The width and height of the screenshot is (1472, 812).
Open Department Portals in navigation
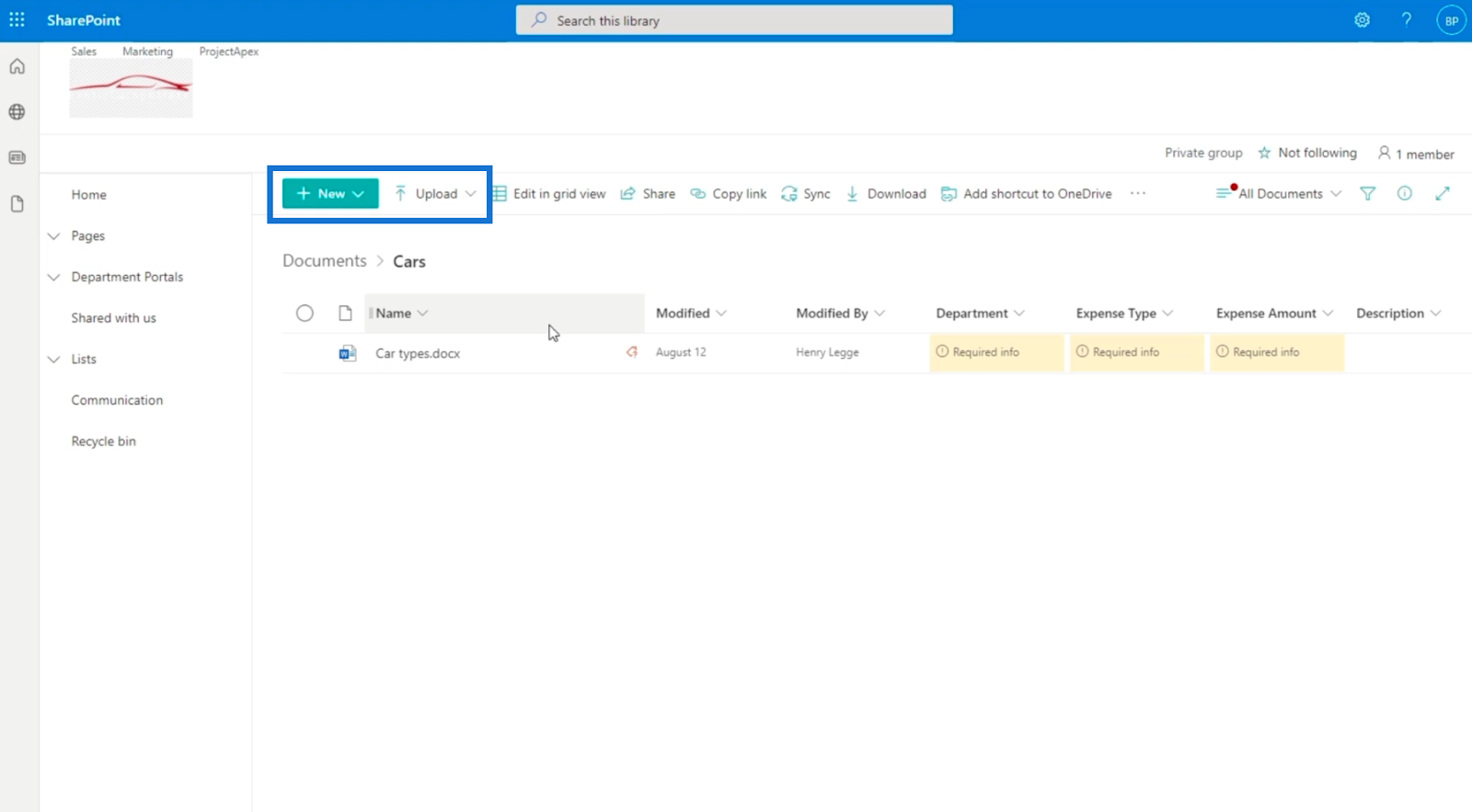click(127, 277)
